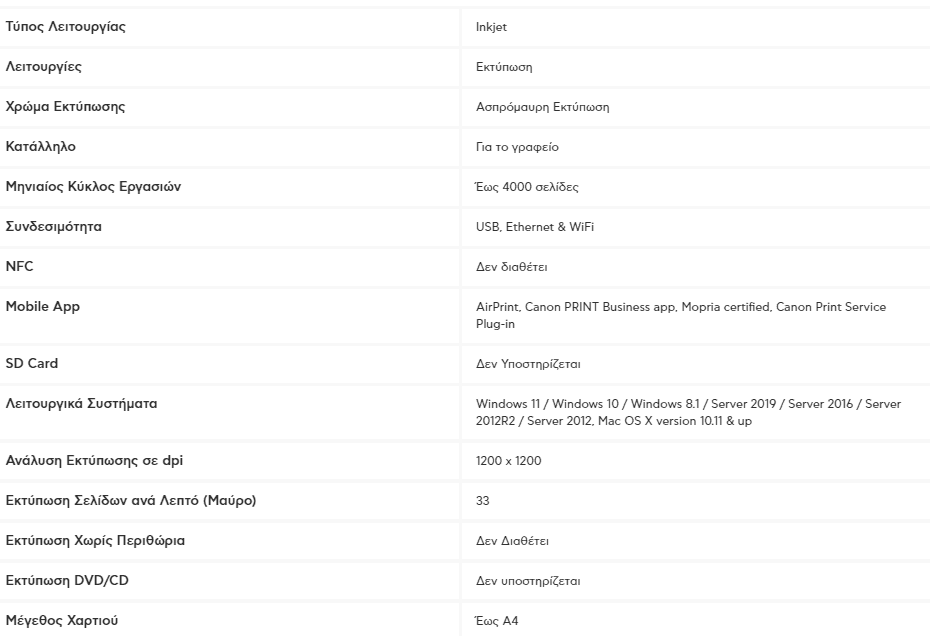Select the Έως 4000 σελίδες value
Image resolution: width=951 pixels, height=636 pixels.
click(526, 187)
